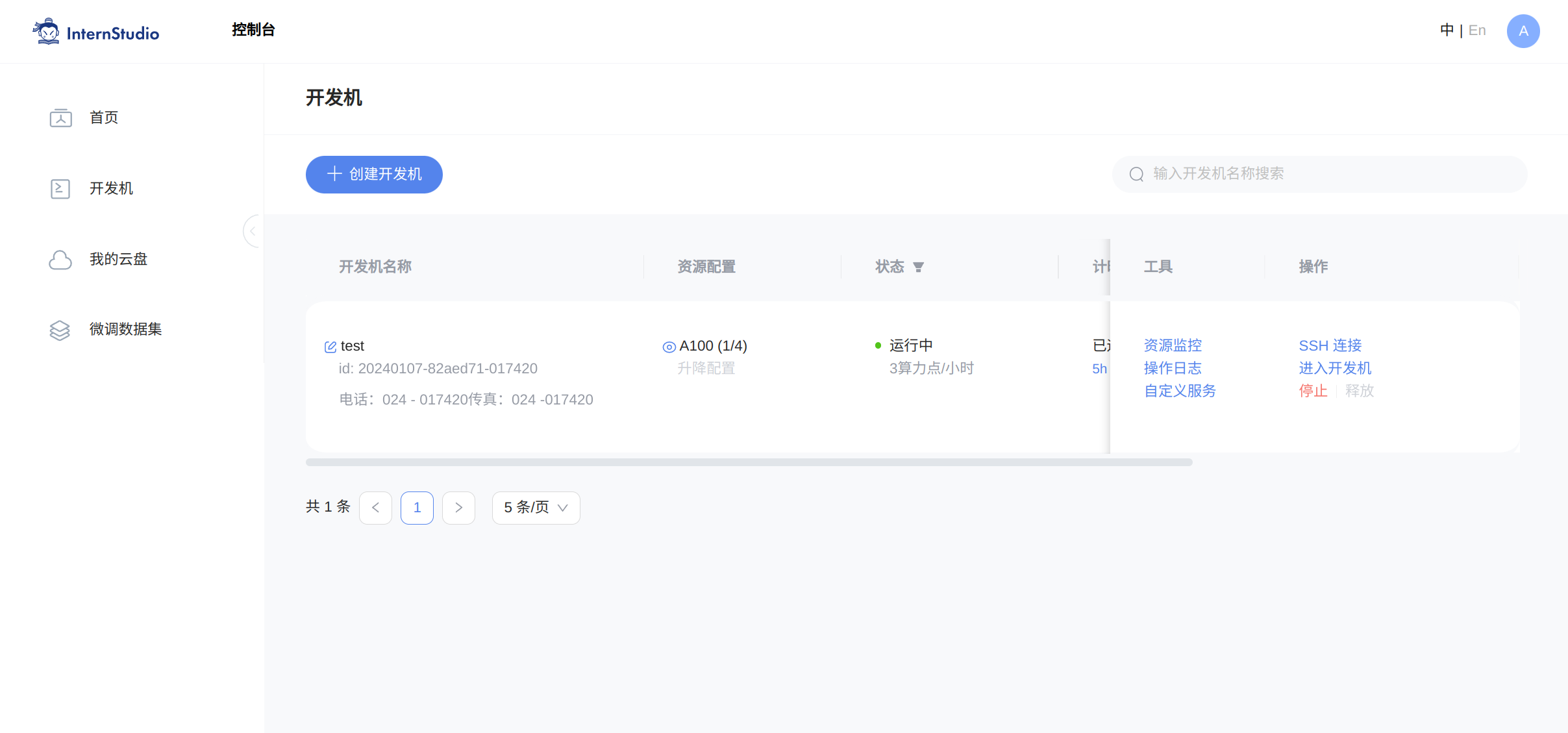
Task: Click the 升降配置 link
Action: click(x=706, y=368)
